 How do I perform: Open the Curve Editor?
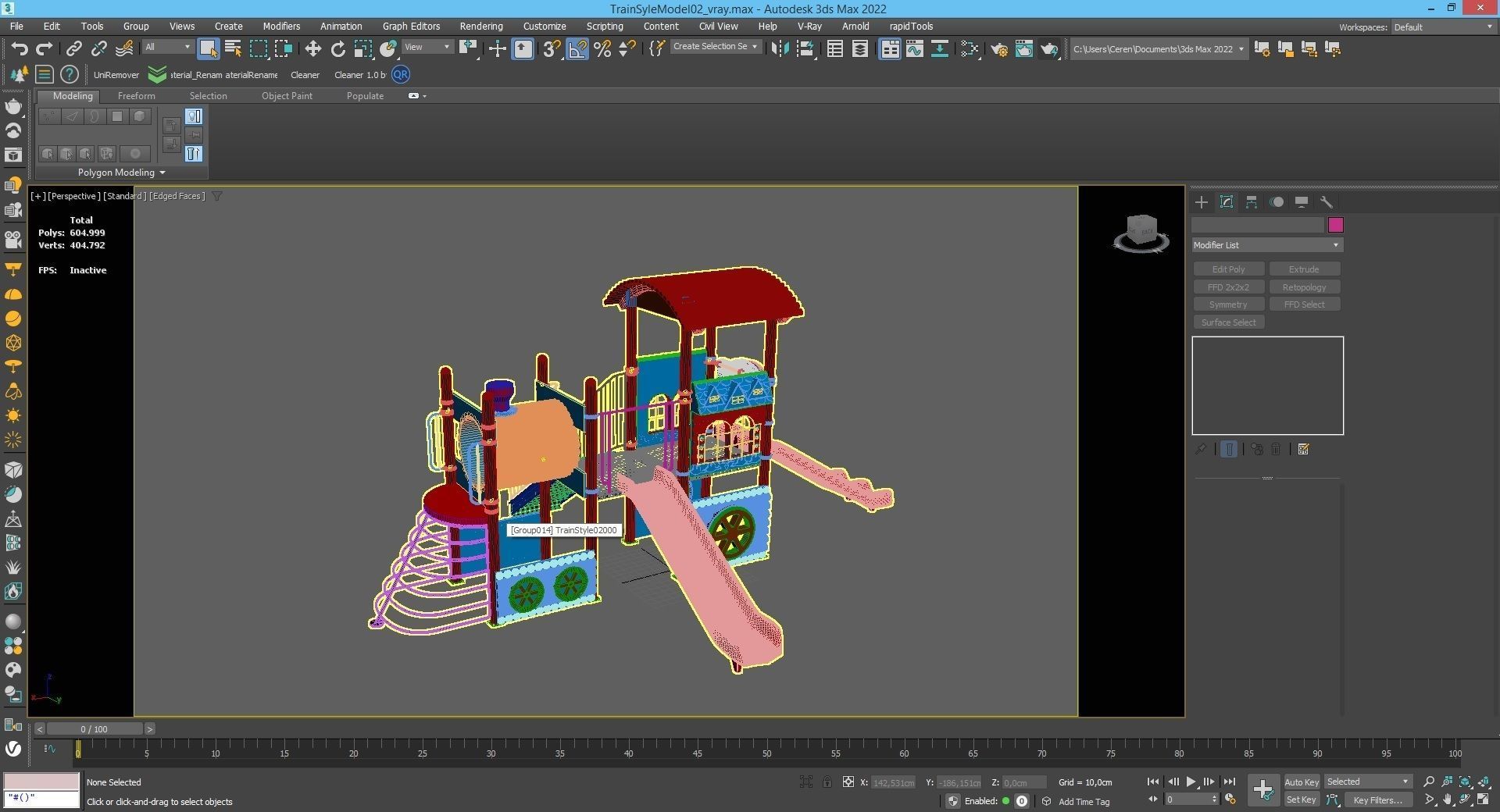[x=915, y=48]
